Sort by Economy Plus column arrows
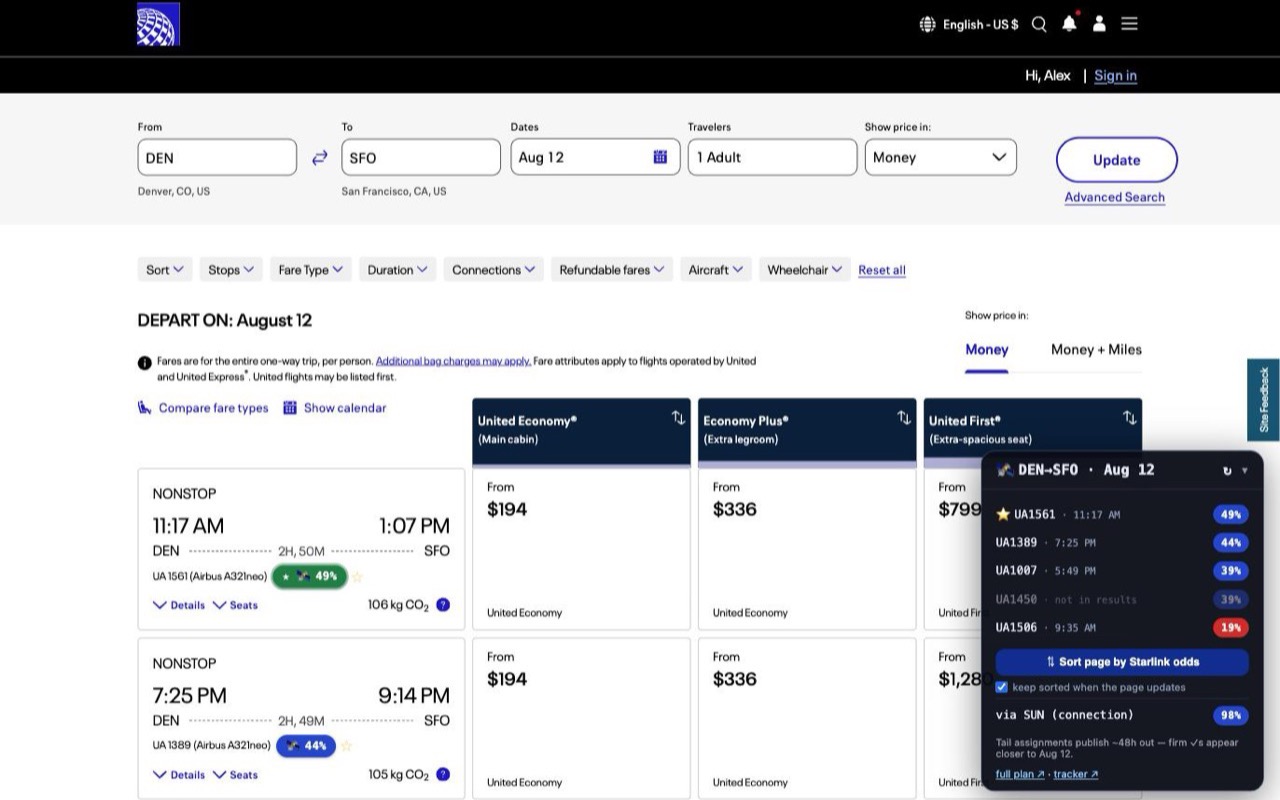1280x800 pixels. [x=904, y=418]
